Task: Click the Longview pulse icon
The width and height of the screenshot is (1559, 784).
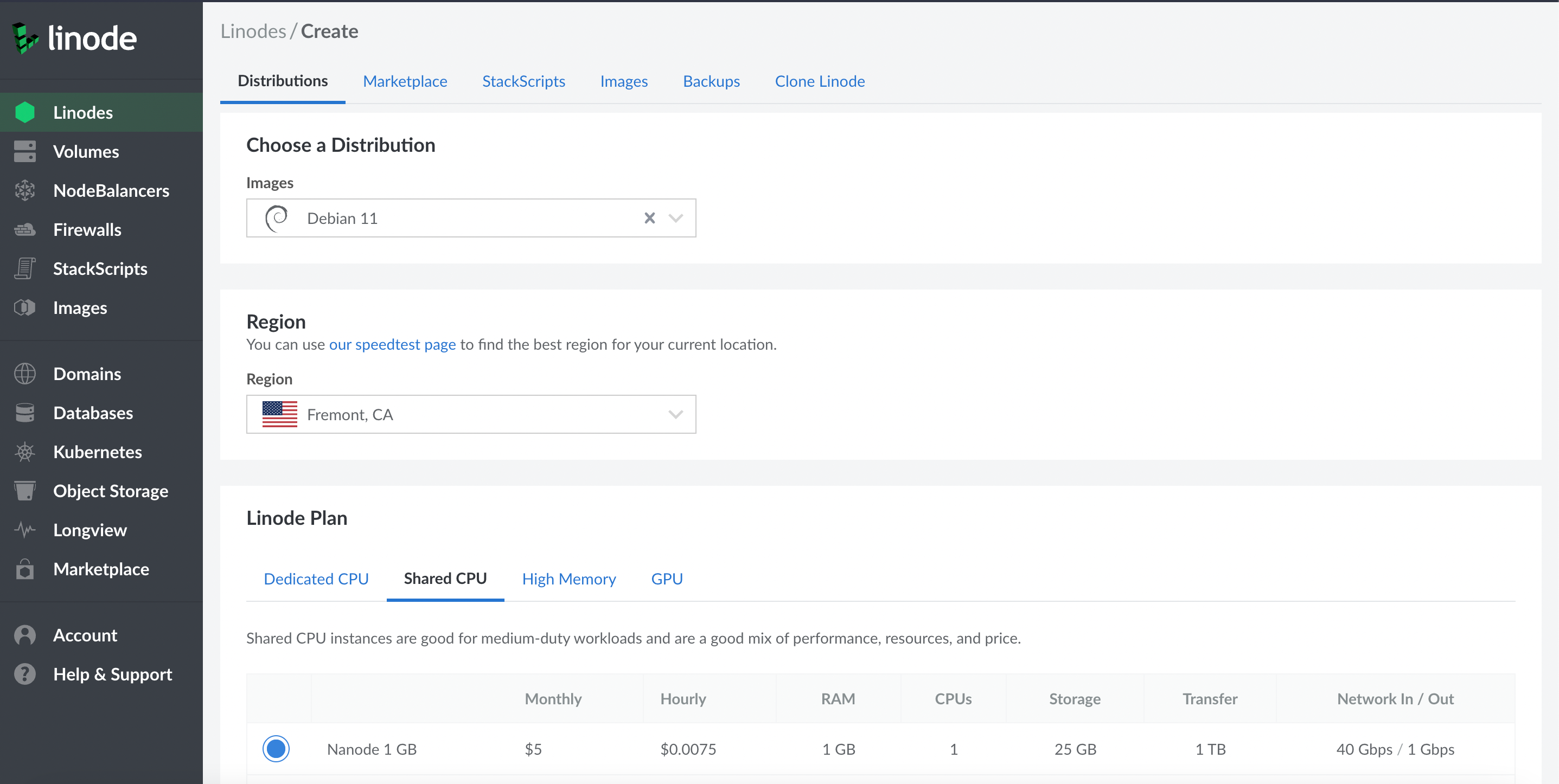Action: point(25,530)
